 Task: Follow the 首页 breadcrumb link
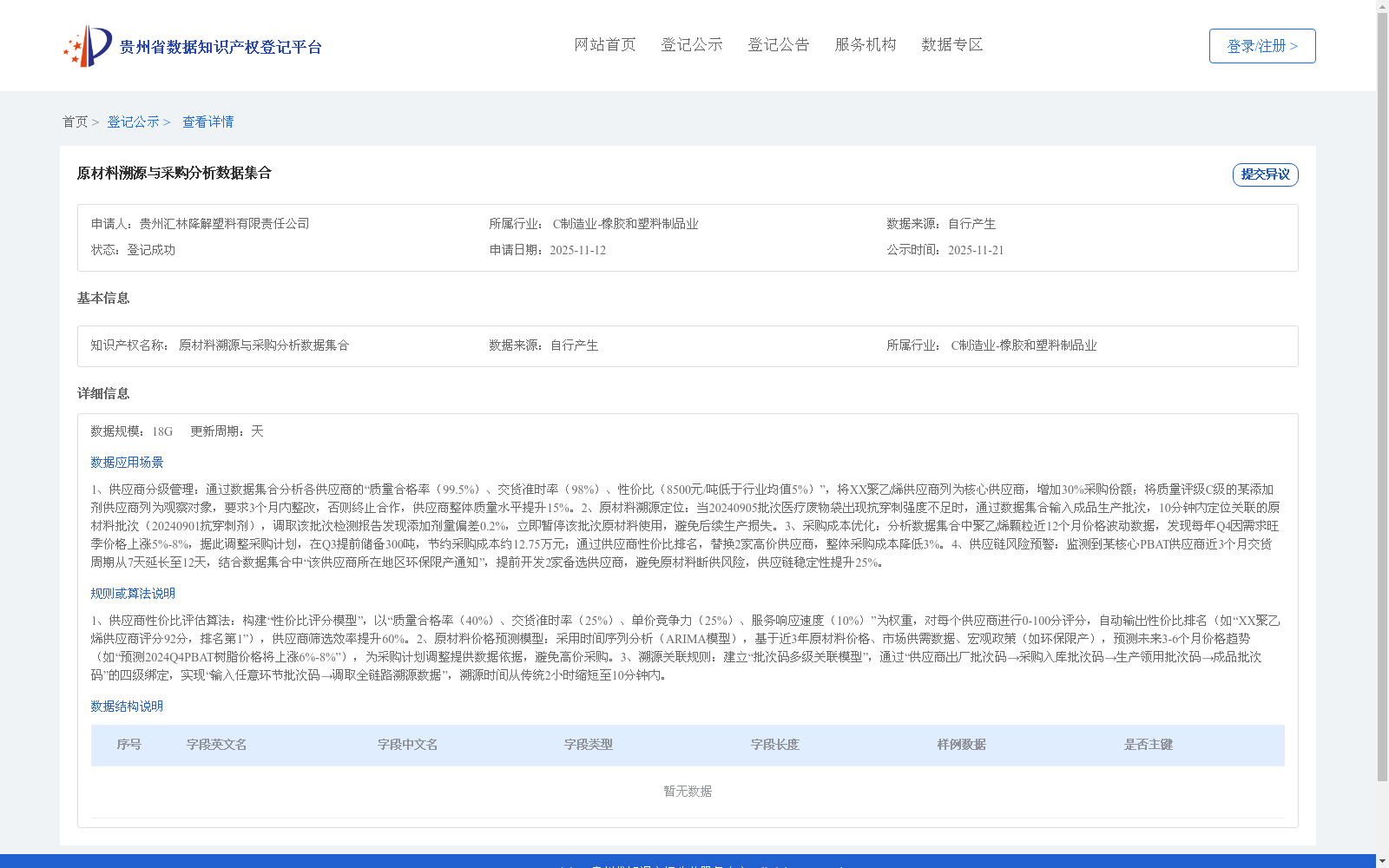click(x=75, y=122)
